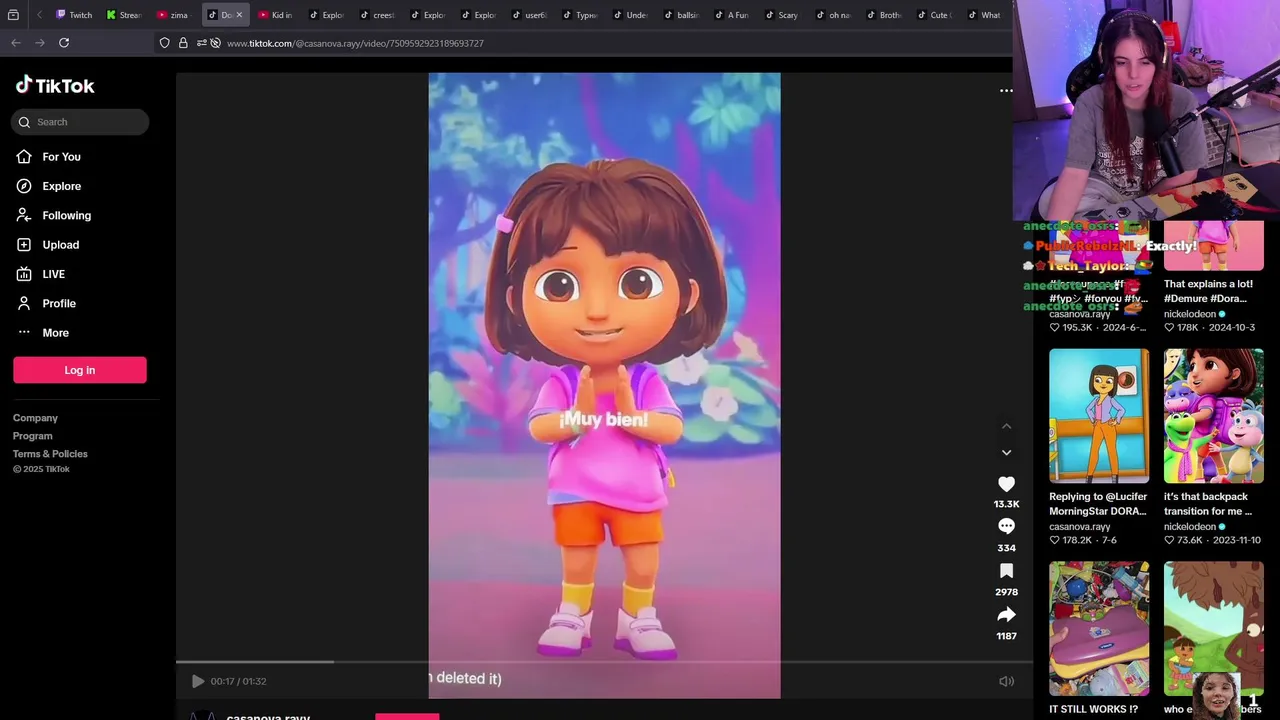The image size is (1280, 720).
Task: Switch to the Kid in tab
Action: 275,15
